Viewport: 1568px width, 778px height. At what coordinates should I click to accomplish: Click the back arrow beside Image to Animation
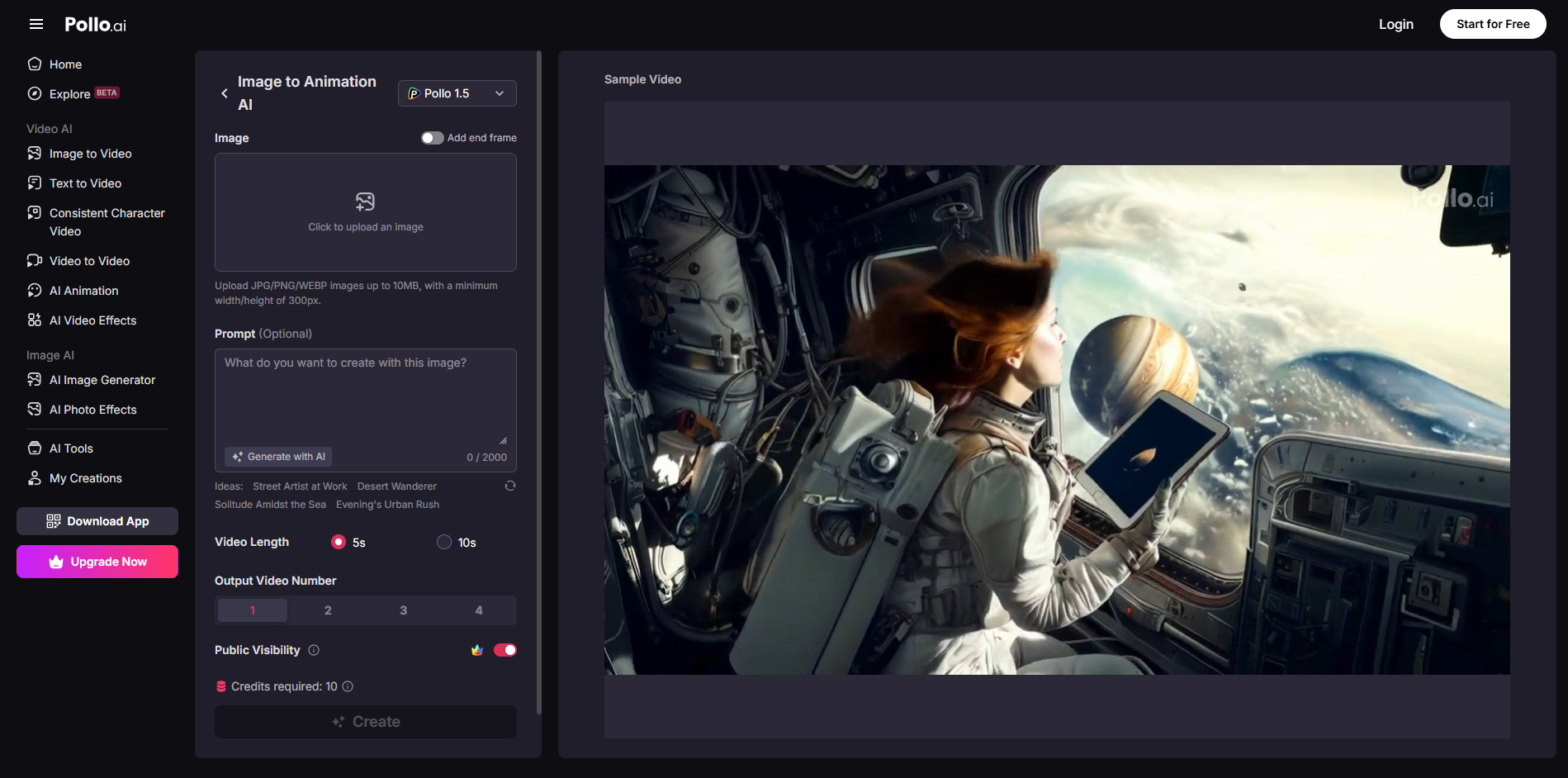[225, 93]
